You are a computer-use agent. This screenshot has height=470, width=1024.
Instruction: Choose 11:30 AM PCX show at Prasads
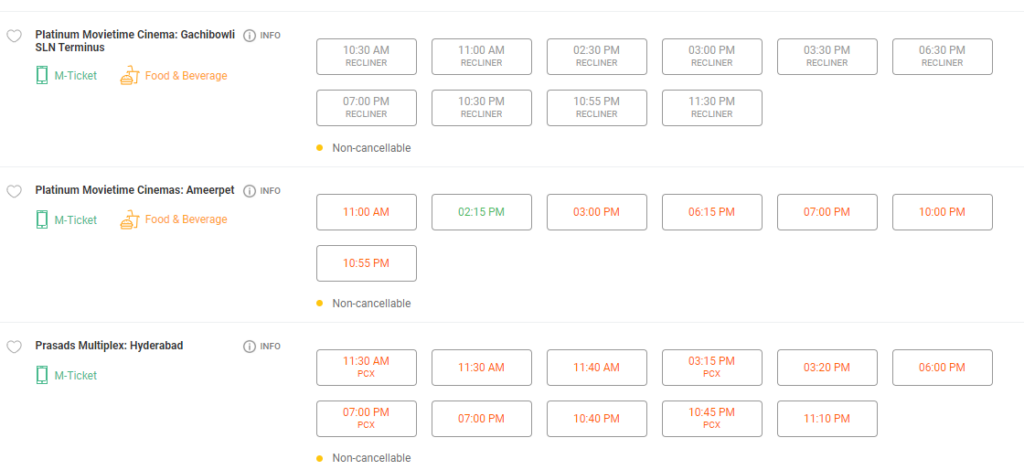pos(366,367)
